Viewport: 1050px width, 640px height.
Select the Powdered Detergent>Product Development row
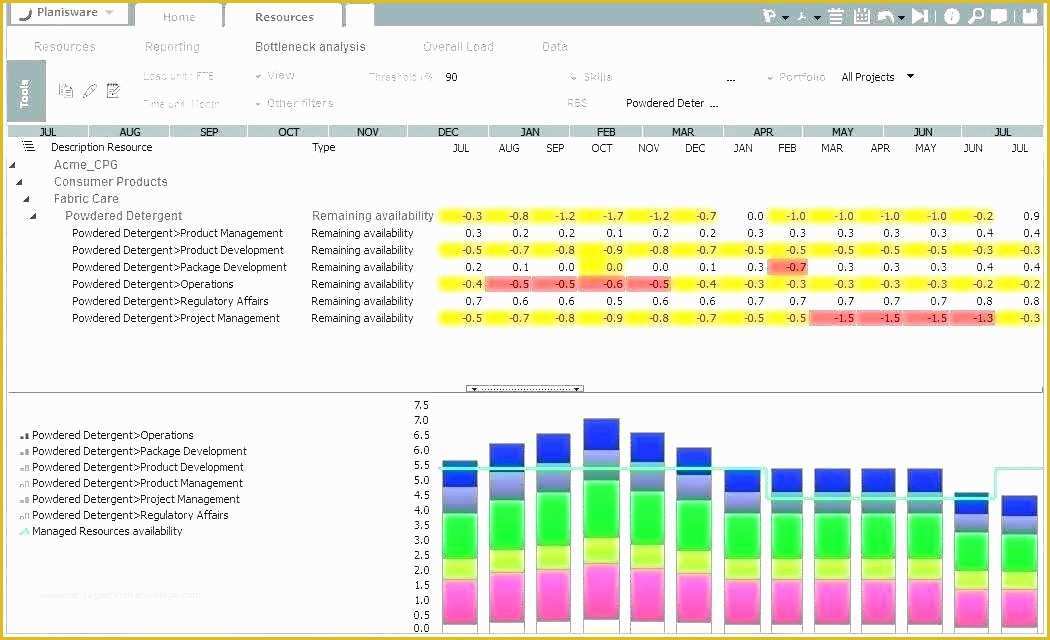[x=525, y=250]
